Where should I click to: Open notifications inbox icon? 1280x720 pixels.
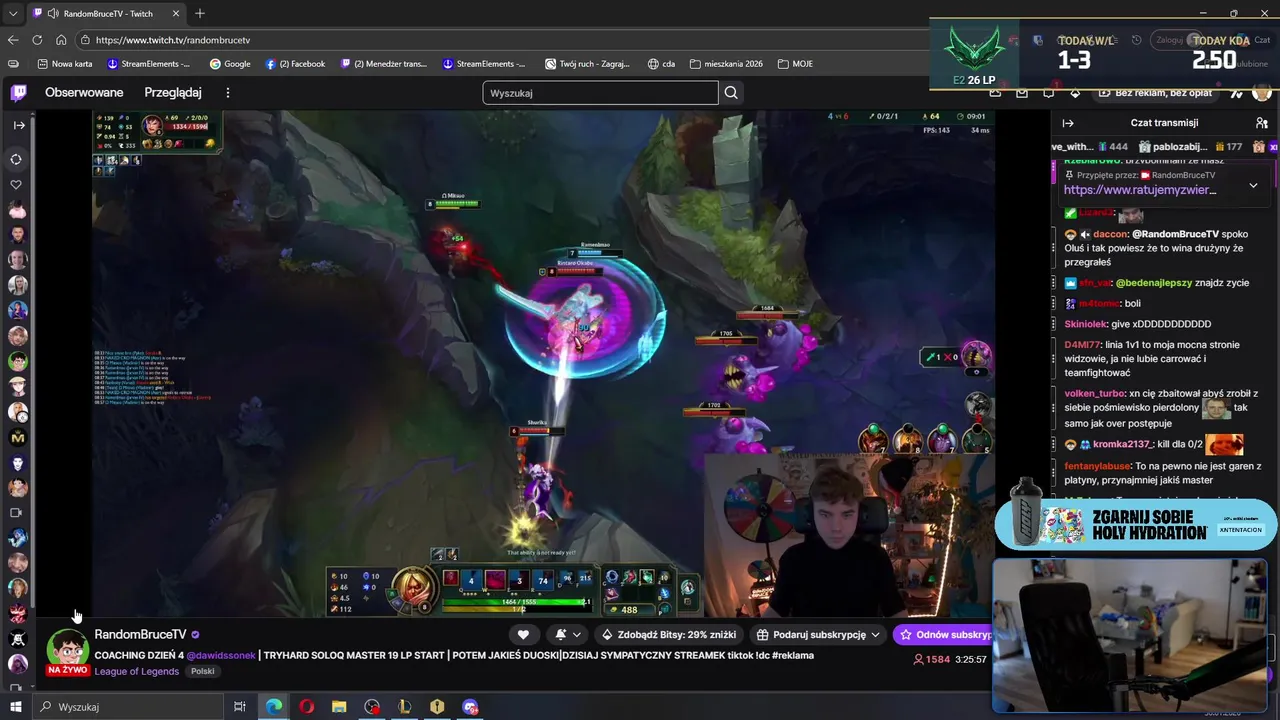click(x=1021, y=93)
